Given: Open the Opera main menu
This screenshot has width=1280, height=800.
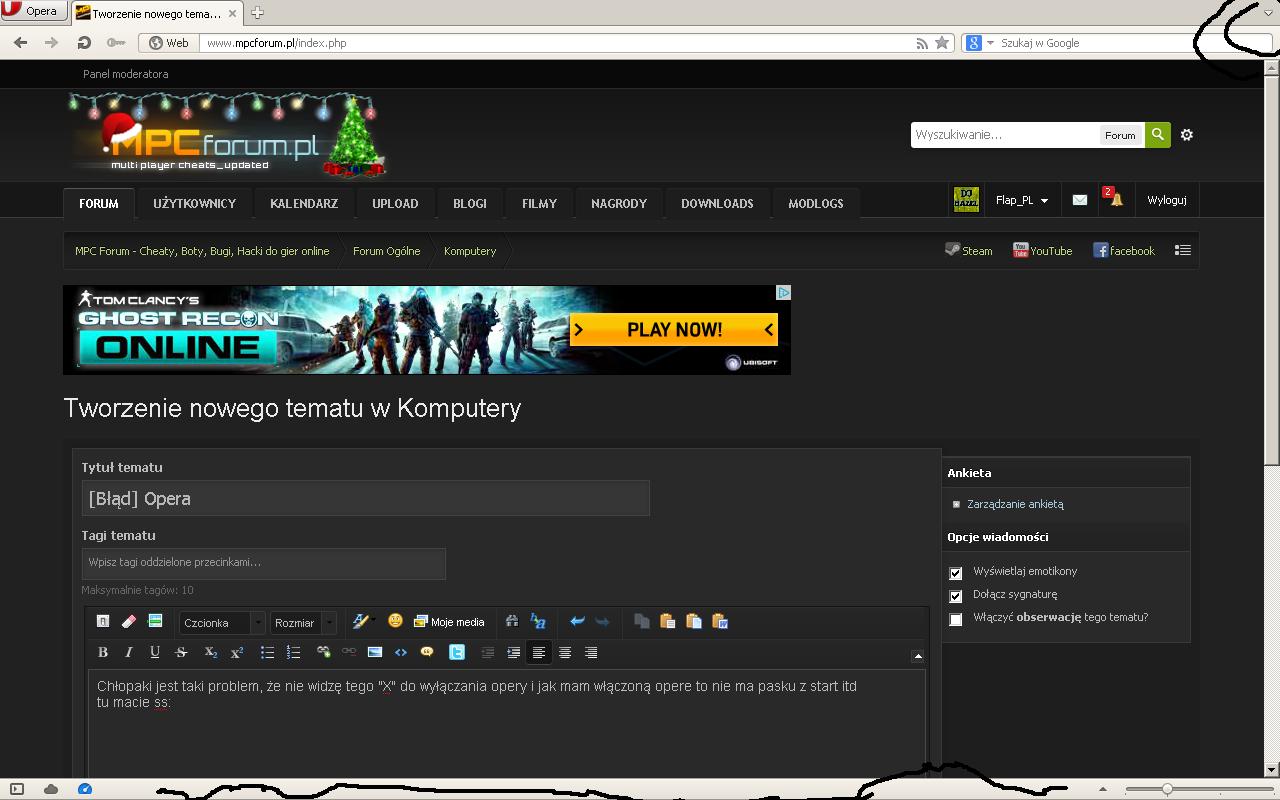Looking at the screenshot, I should coord(33,11).
